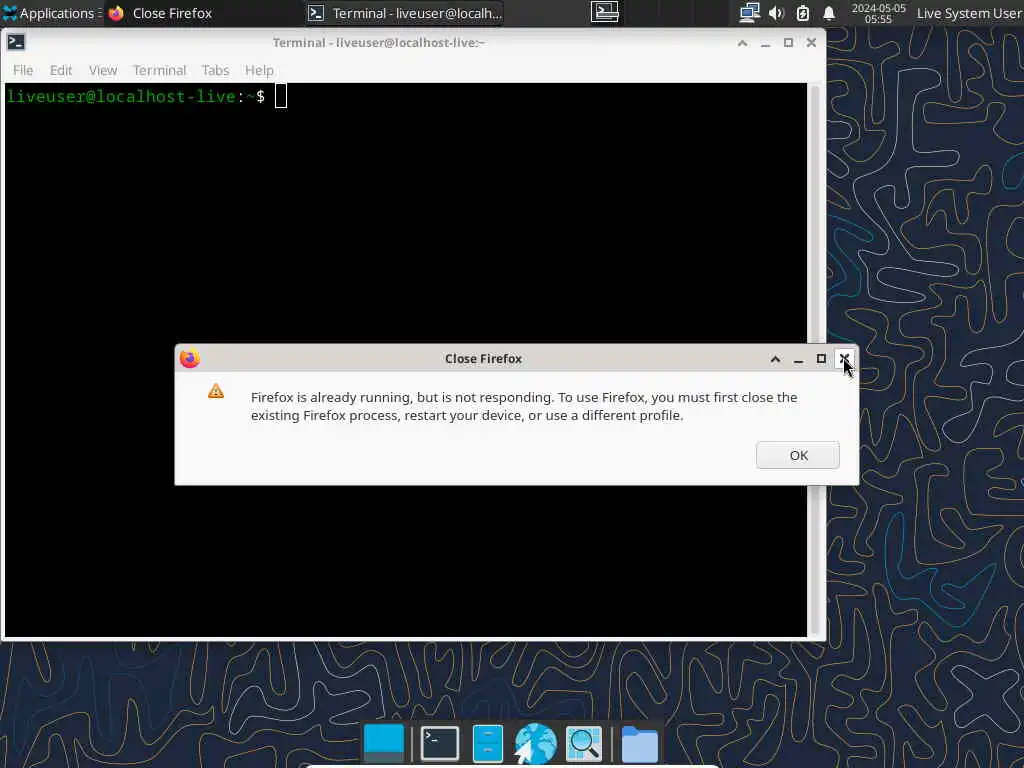
Task: Close the Terminal window
Action: click(811, 42)
